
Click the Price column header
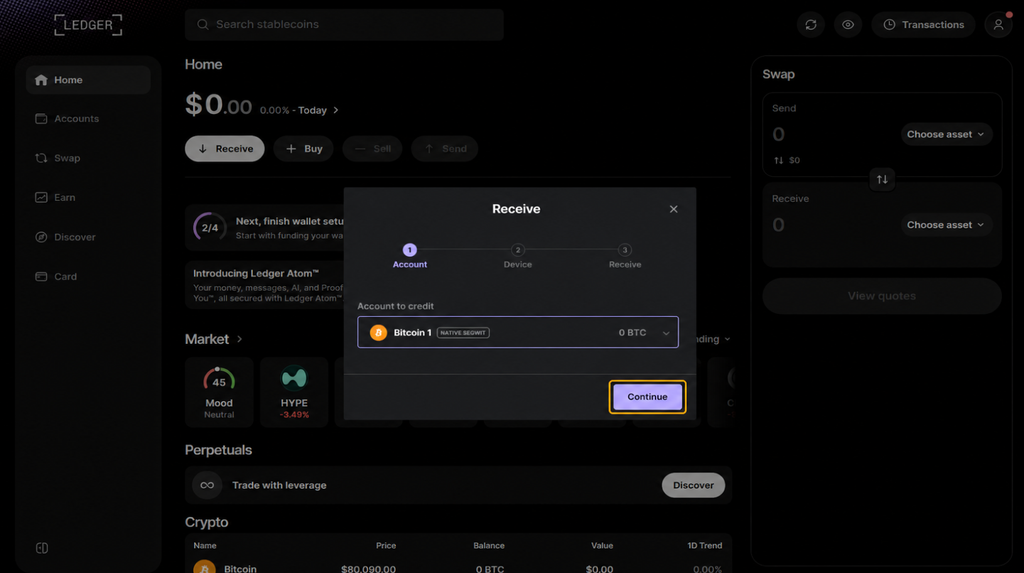tap(385, 546)
